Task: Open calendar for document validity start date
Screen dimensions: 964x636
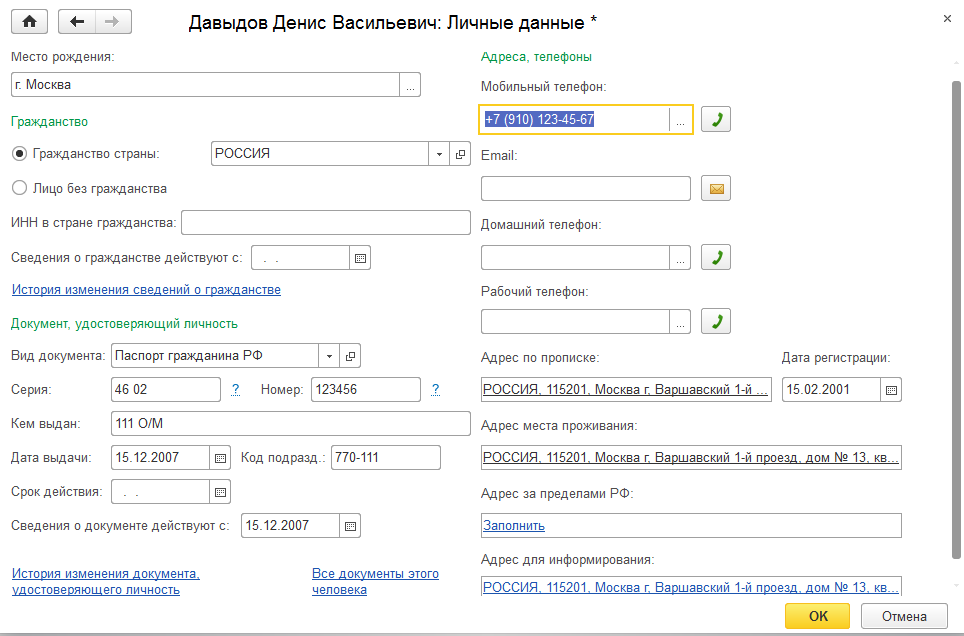Action: click(x=350, y=526)
